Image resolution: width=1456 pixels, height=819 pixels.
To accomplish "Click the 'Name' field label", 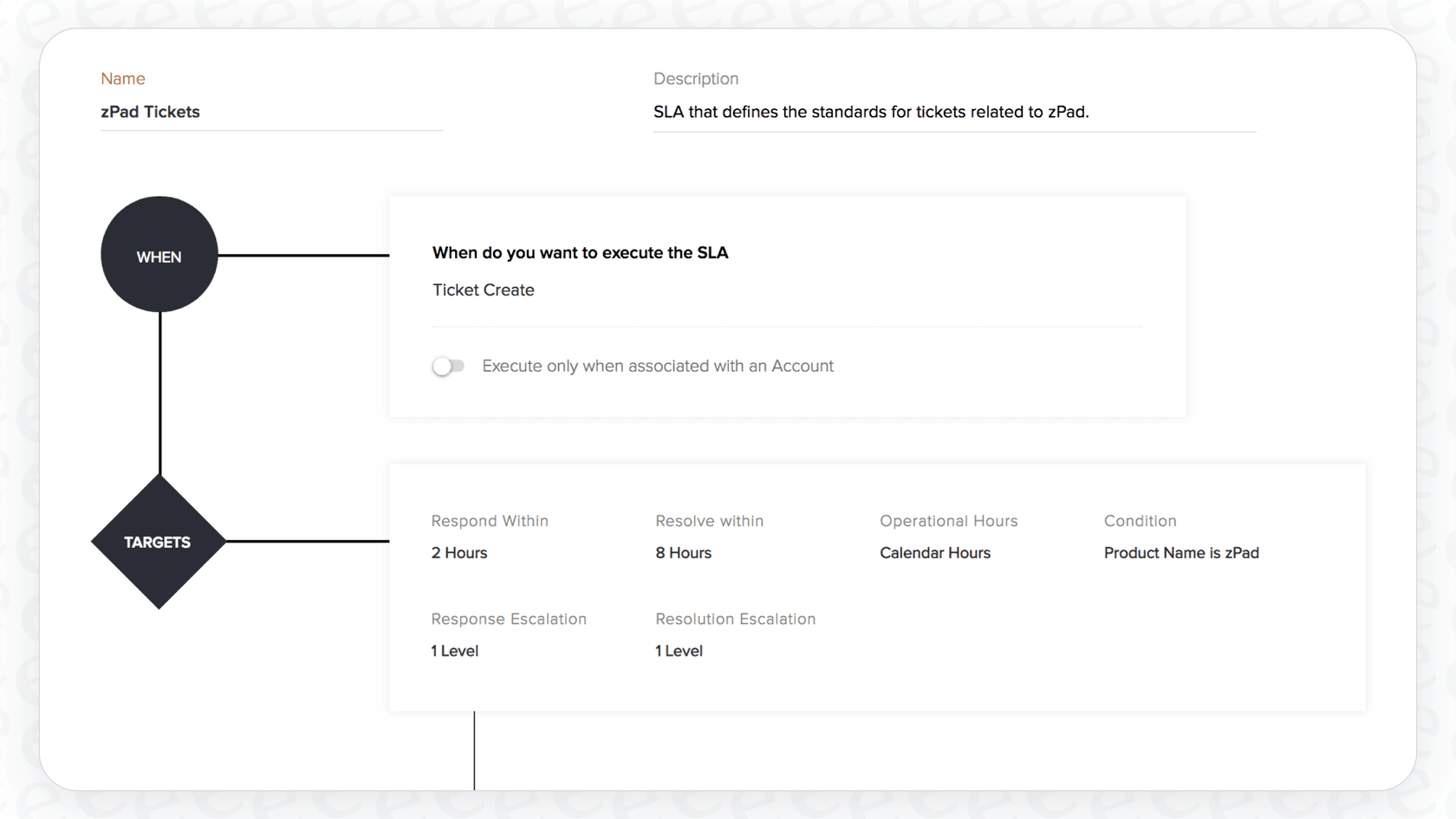I will click(x=122, y=78).
